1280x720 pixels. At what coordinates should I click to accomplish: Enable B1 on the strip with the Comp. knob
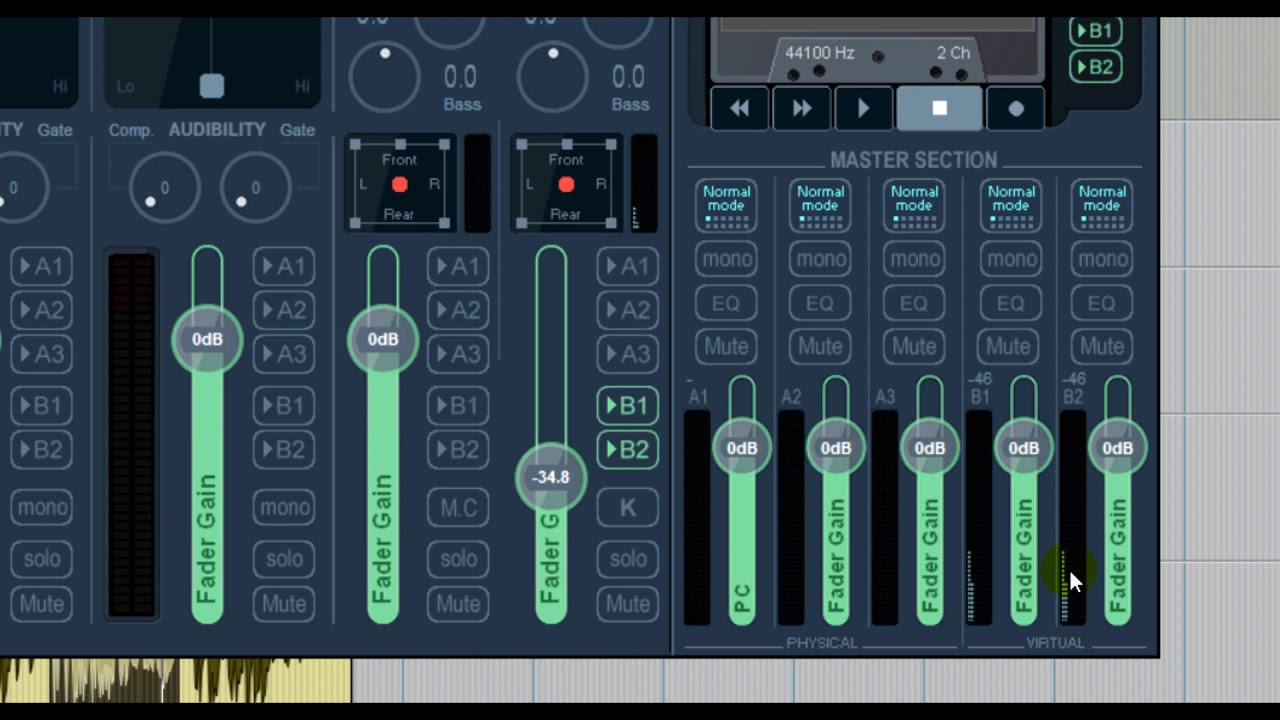[x=284, y=406]
